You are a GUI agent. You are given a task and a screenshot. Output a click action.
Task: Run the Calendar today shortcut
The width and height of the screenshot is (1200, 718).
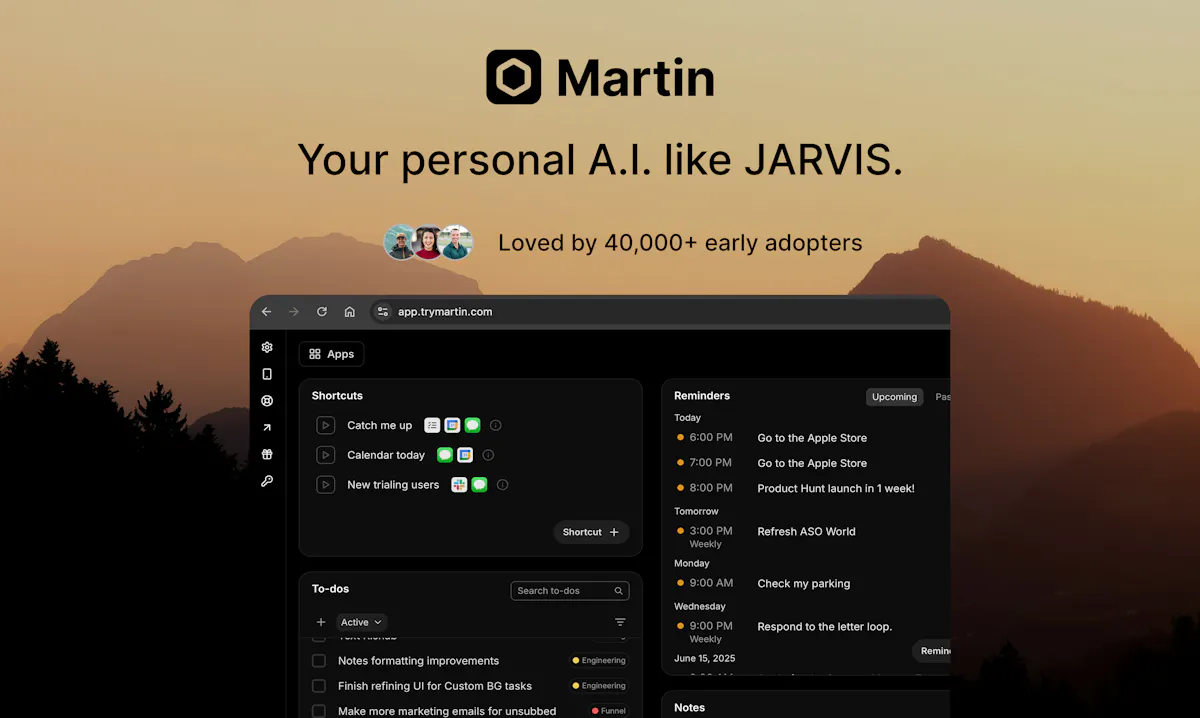point(326,455)
